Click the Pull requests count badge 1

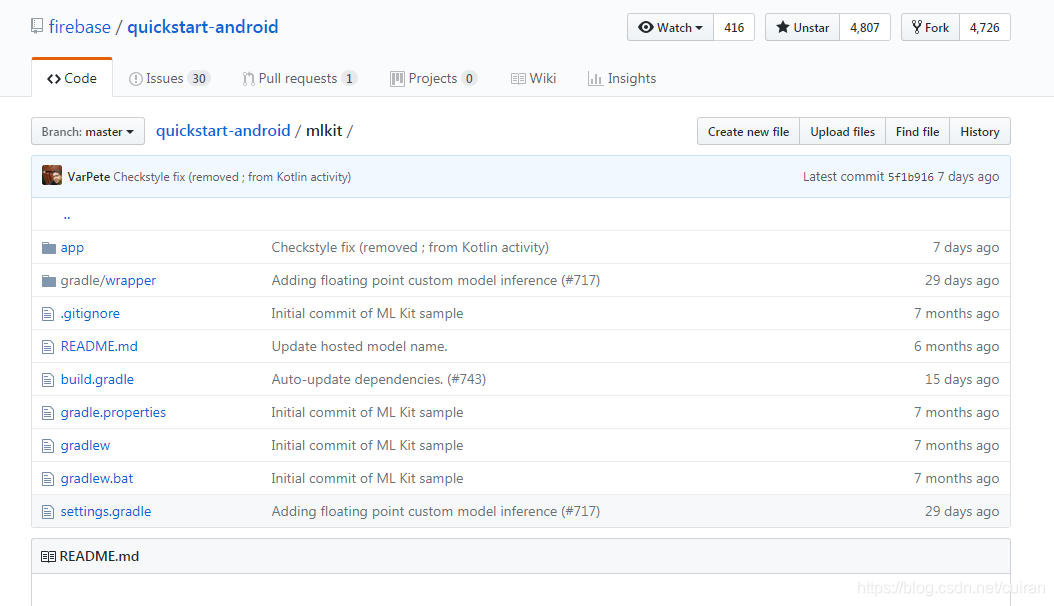point(349,79)
